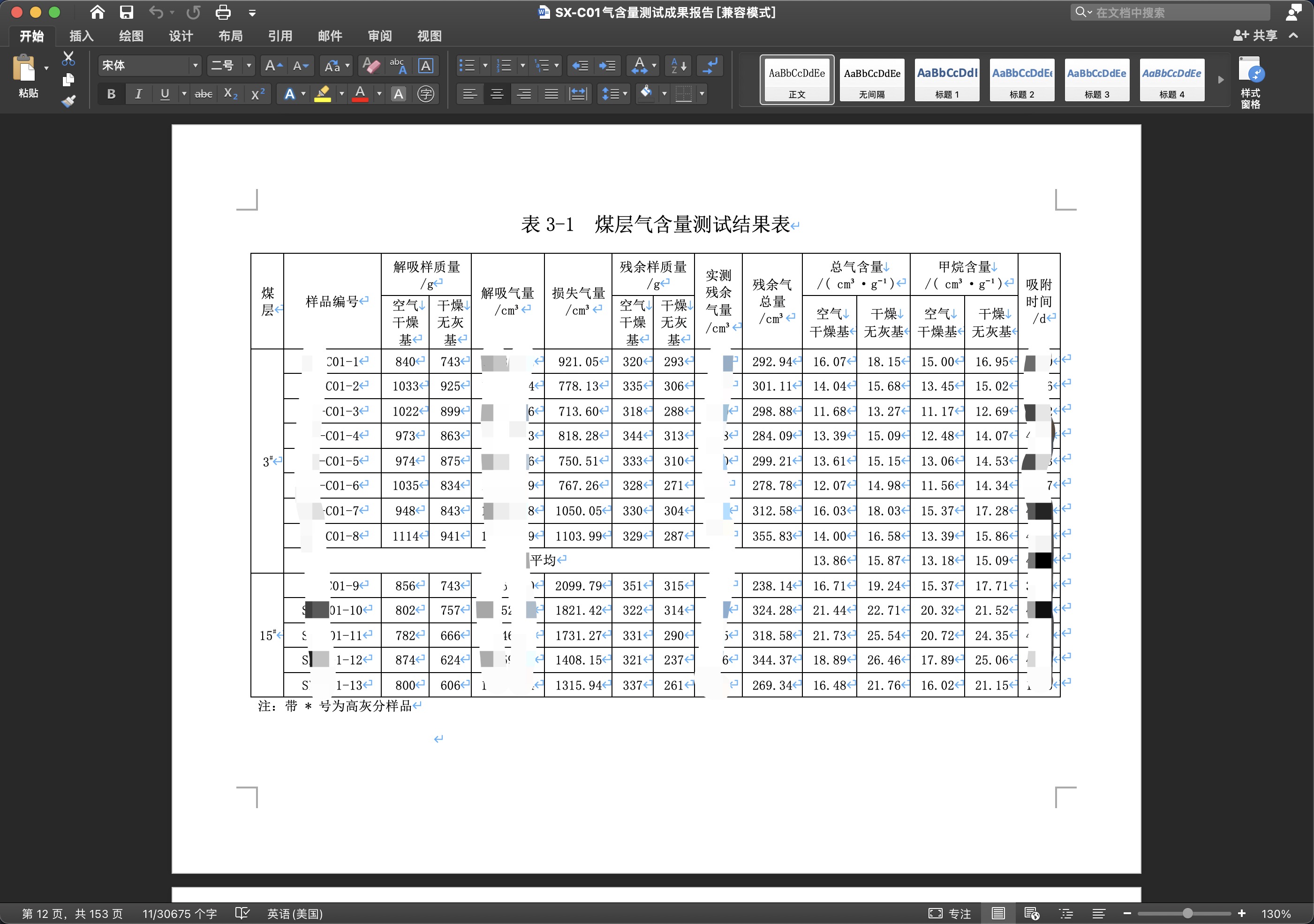Apply the 正文 style
Image resolution: width=1314 pixels, height=924 pixels.
pos(797,80)
